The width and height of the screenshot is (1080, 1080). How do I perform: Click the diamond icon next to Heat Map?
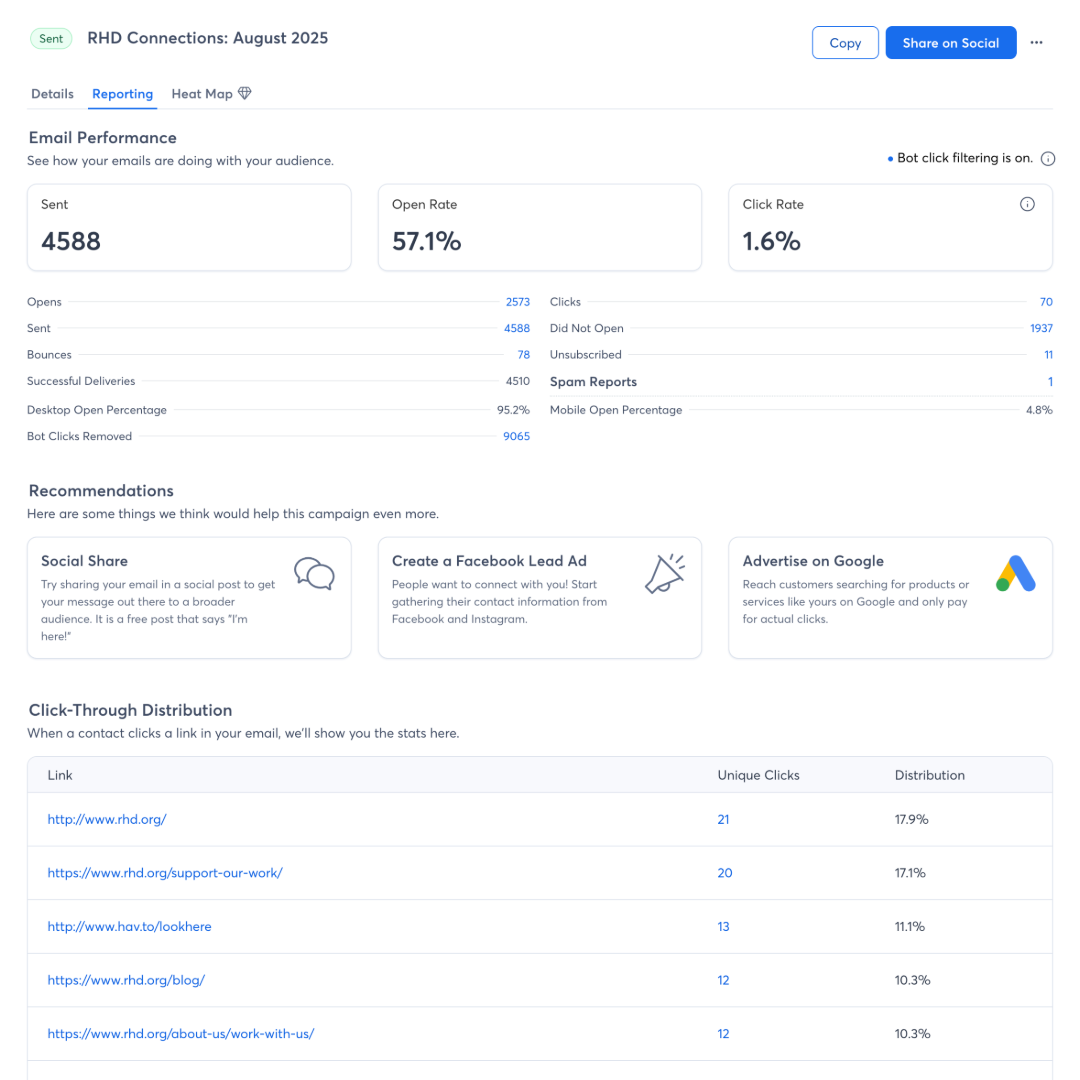pos(243,93)
